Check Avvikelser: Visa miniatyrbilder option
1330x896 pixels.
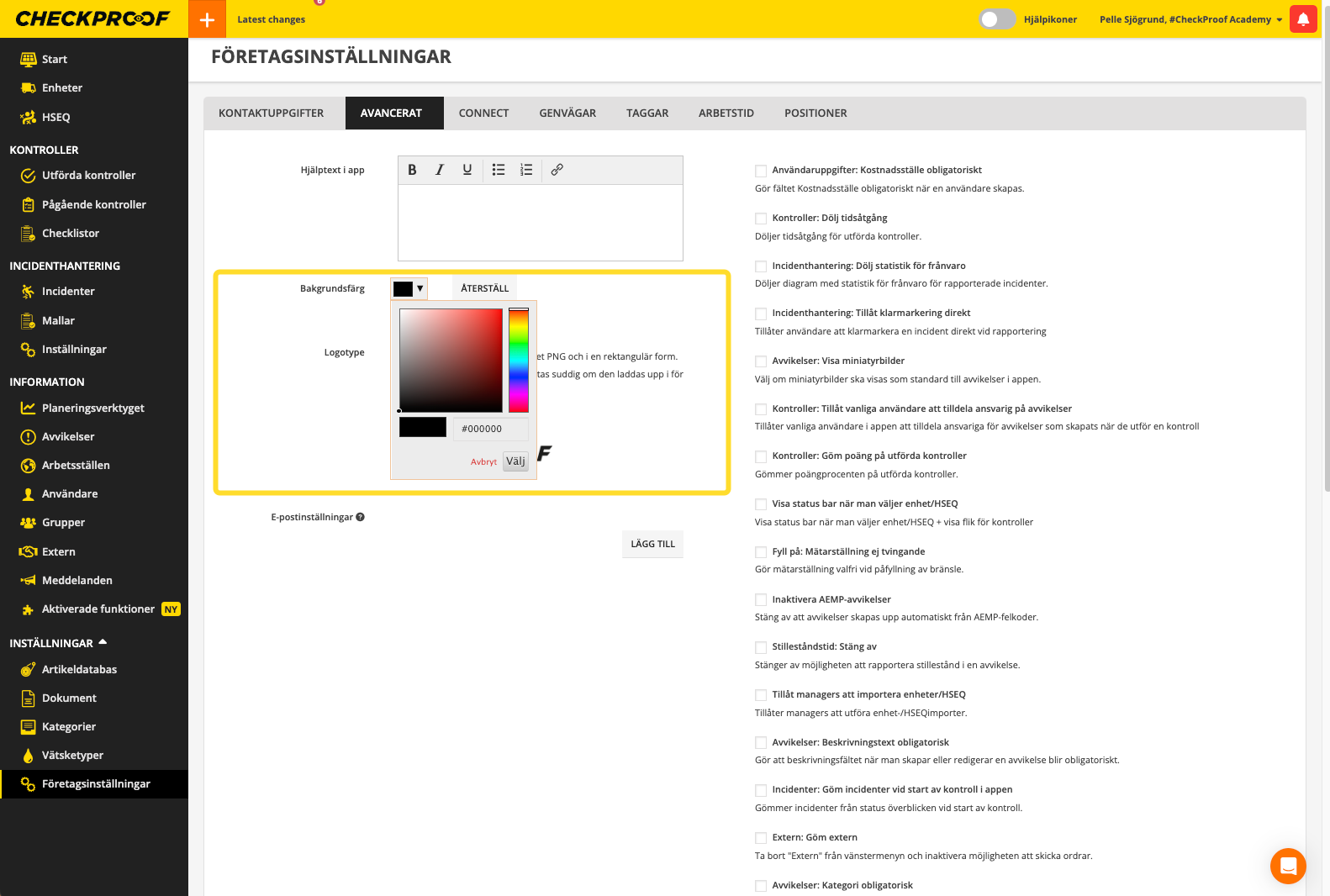761,361
